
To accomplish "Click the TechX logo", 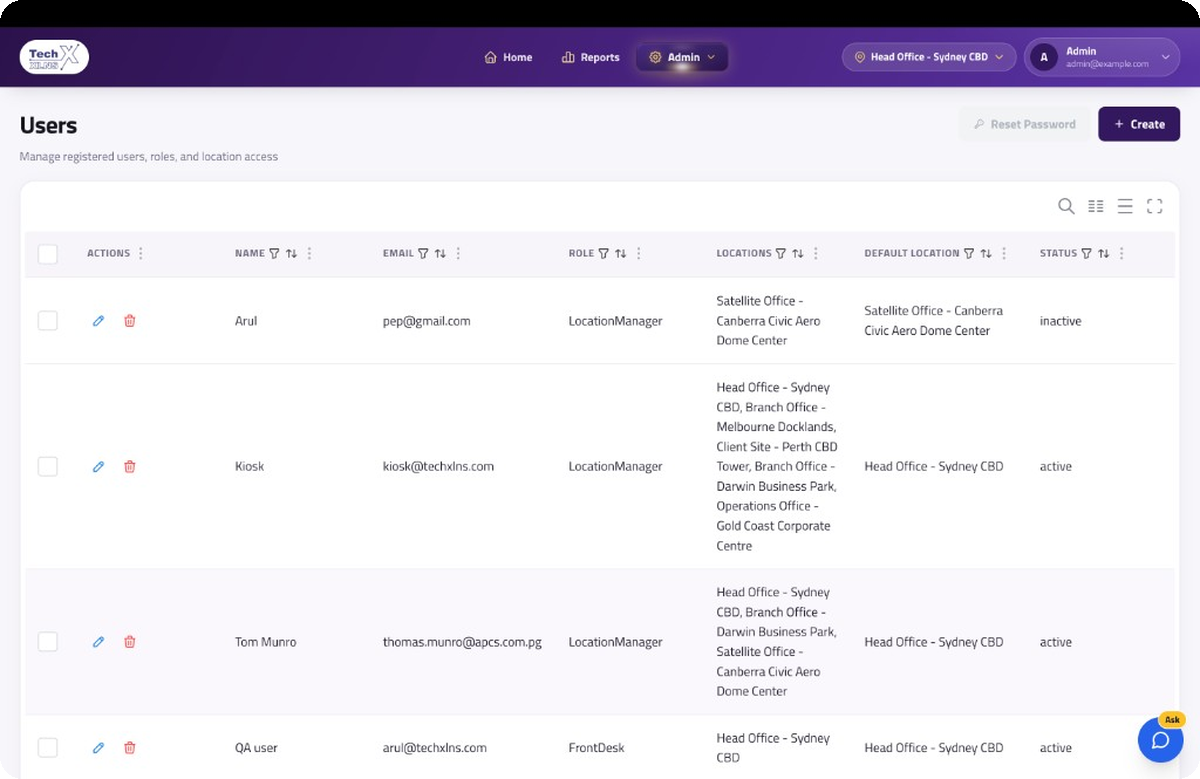I will (54, 57).
